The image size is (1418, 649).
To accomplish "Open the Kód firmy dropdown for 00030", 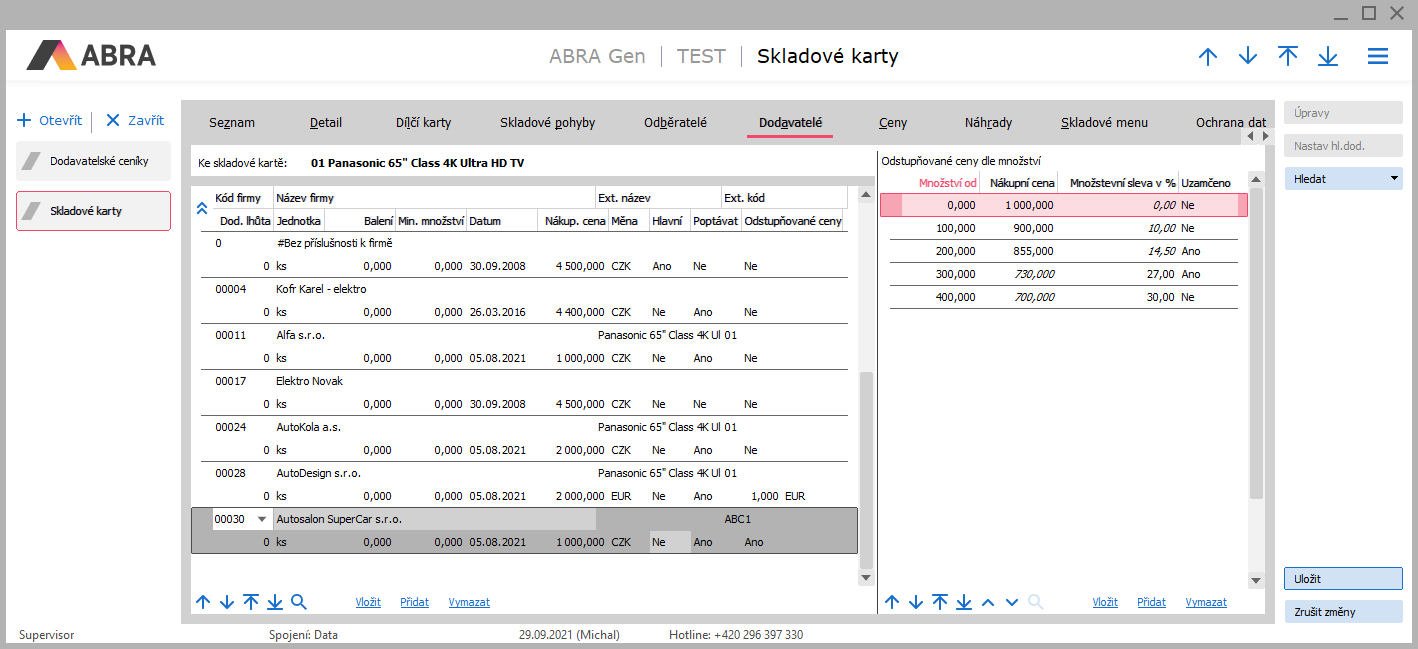I will 262,519.
